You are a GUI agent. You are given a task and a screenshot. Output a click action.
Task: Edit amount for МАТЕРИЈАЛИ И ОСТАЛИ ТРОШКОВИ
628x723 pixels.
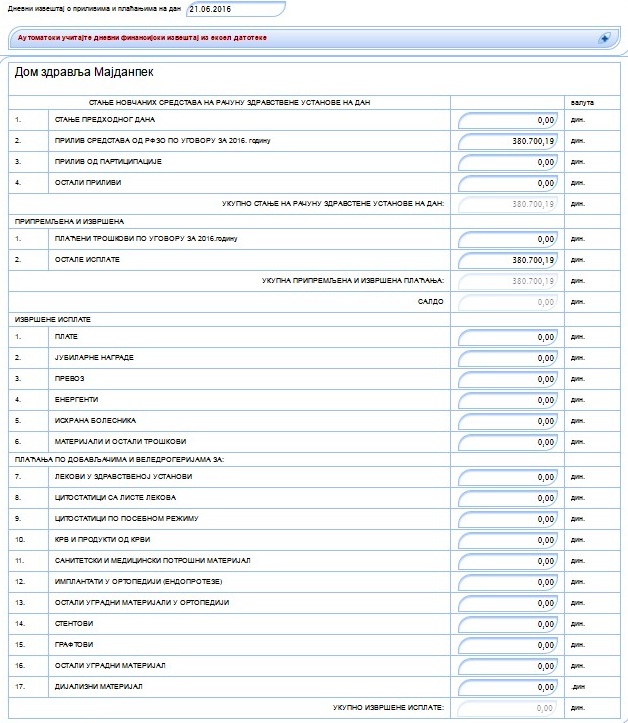tap(508, 442)
